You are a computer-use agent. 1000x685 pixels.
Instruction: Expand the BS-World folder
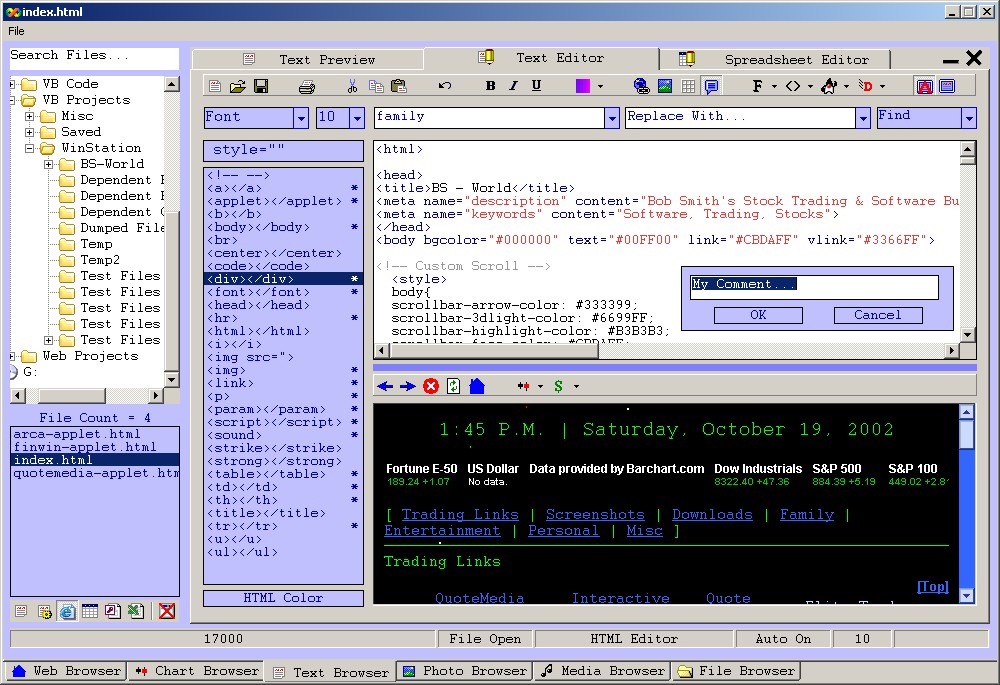tap(48, 164)
